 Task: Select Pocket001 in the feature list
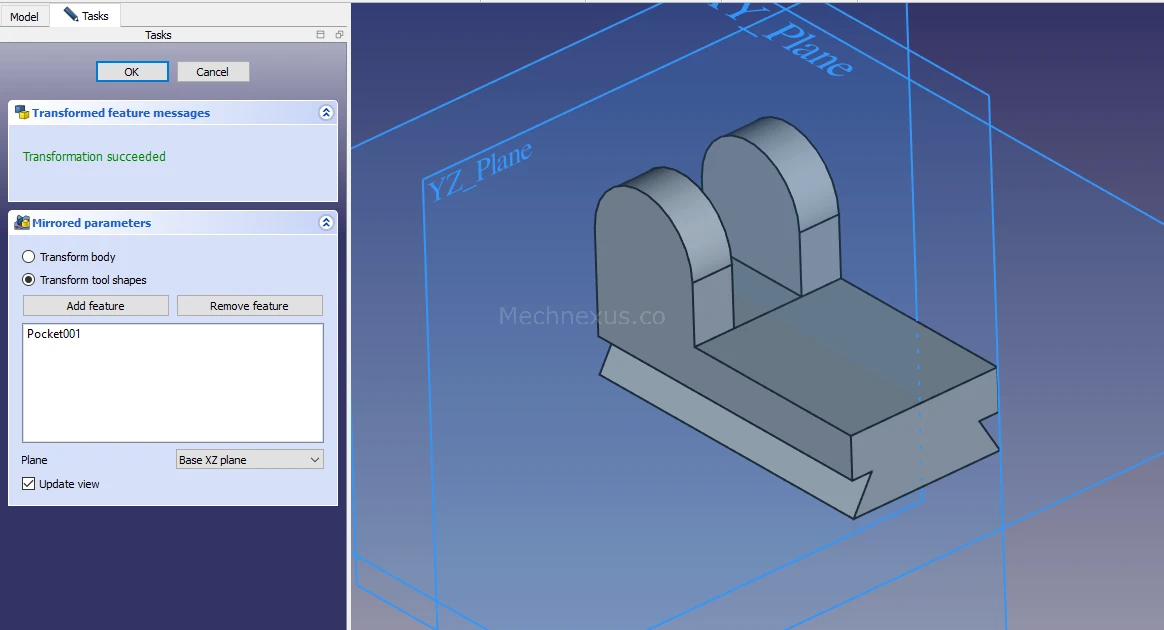coord(54,334)
